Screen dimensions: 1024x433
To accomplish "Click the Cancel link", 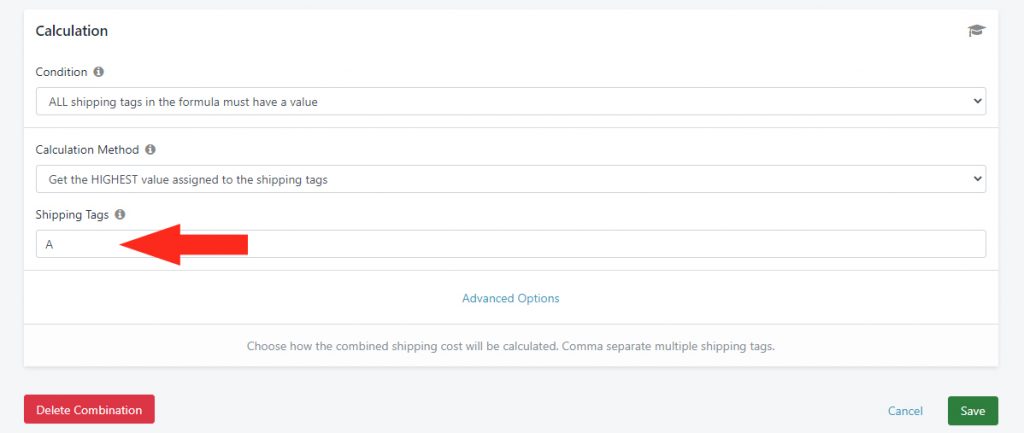I will [905, 411].
